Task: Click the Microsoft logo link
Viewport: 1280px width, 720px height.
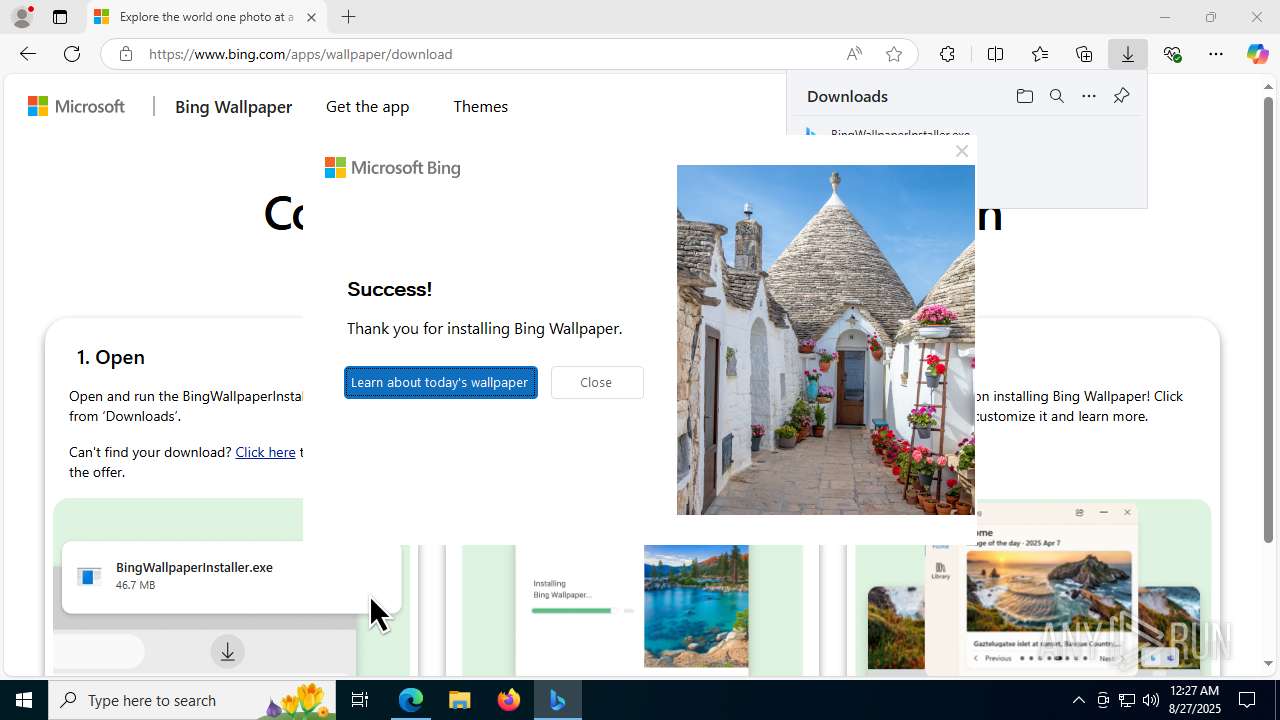Action: coord(76,106)
